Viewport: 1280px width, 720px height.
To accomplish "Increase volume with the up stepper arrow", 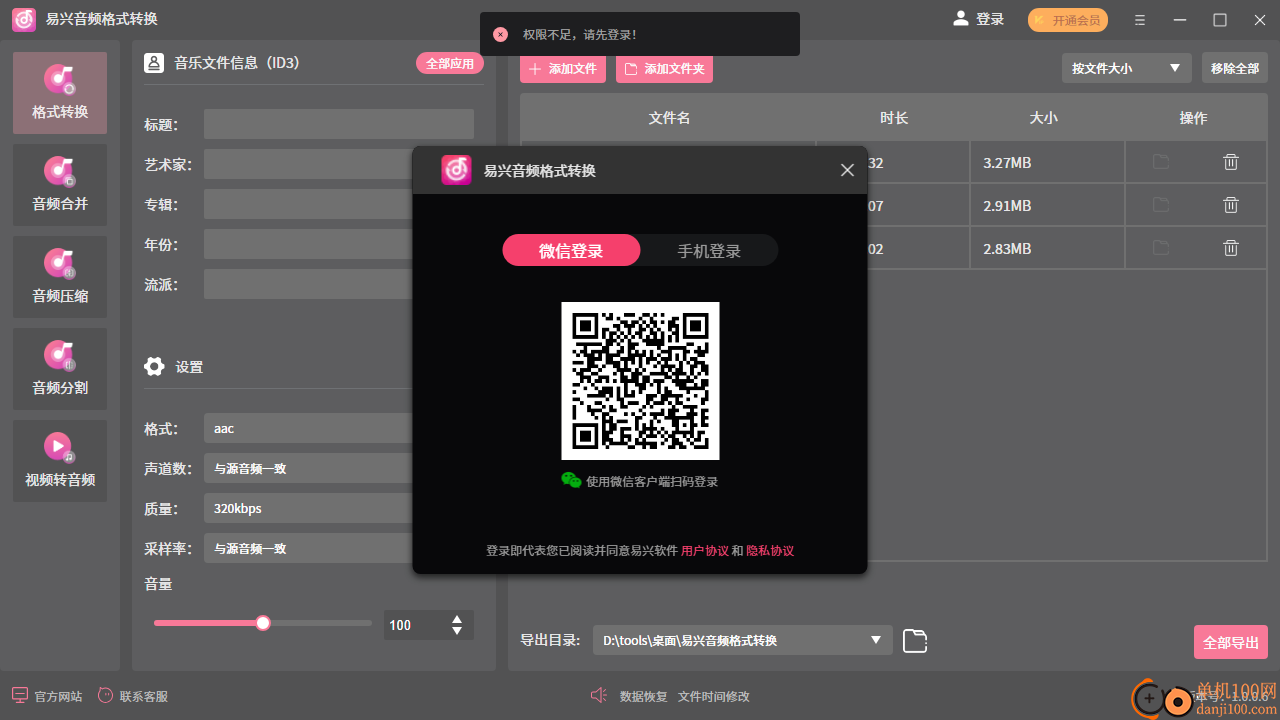I will [457, 619].
